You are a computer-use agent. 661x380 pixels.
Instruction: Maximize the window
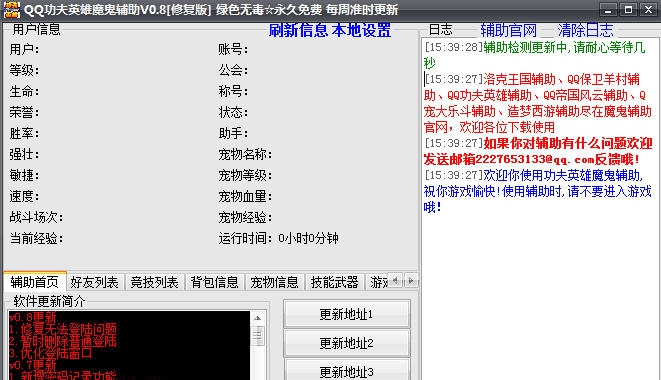coord(628,10)
